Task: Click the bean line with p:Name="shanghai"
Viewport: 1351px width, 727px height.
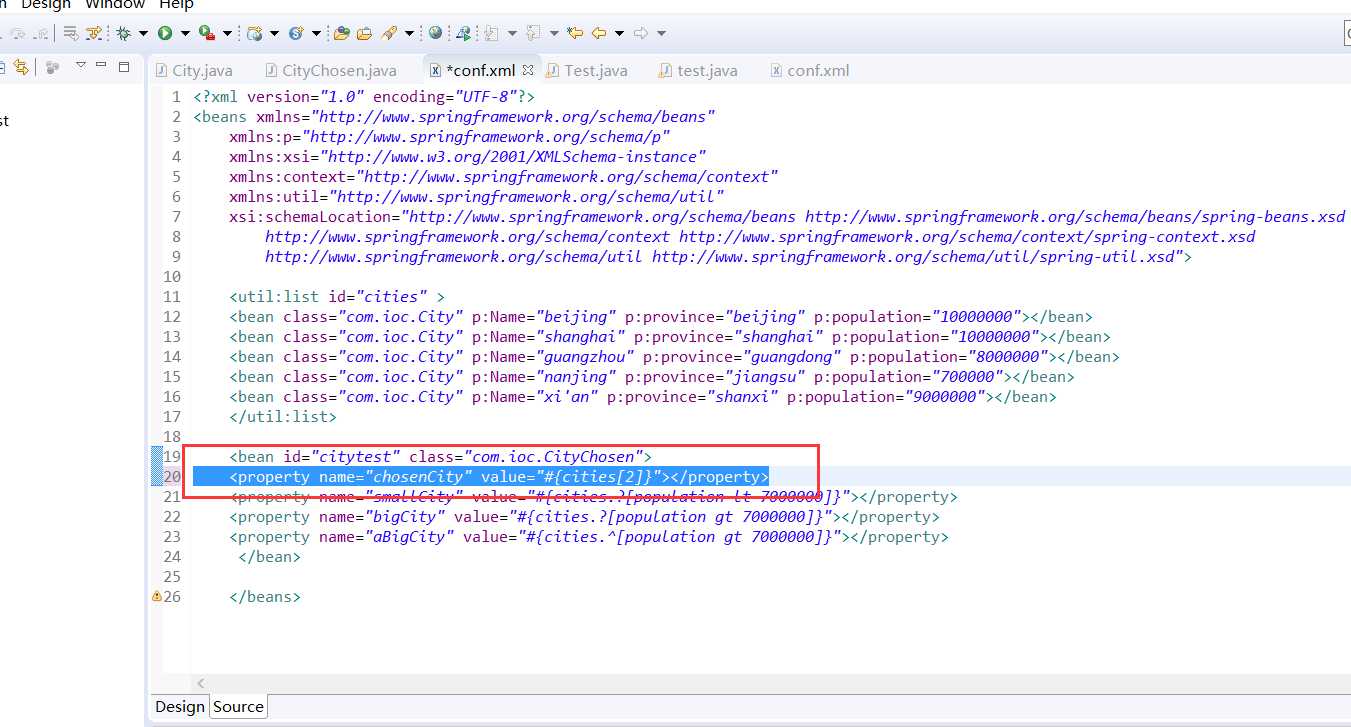Action: (670, 337)
